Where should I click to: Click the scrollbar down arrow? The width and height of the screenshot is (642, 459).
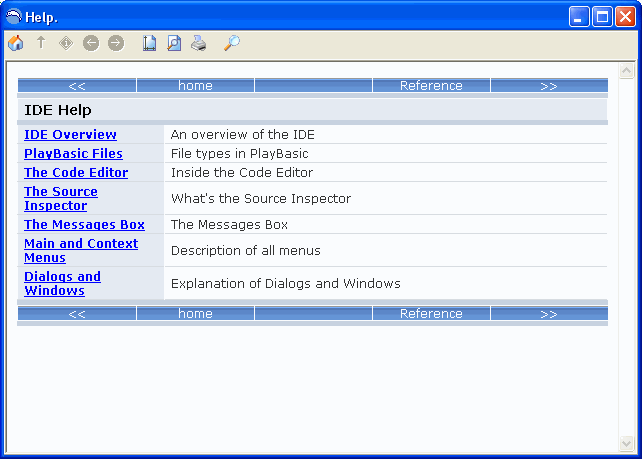[626, 443]
